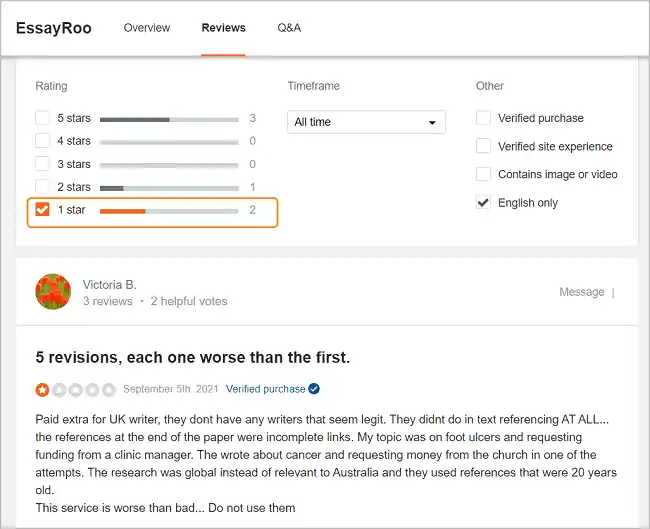
Task: Enable the Verified purchase filter
Action: point(483,118)
